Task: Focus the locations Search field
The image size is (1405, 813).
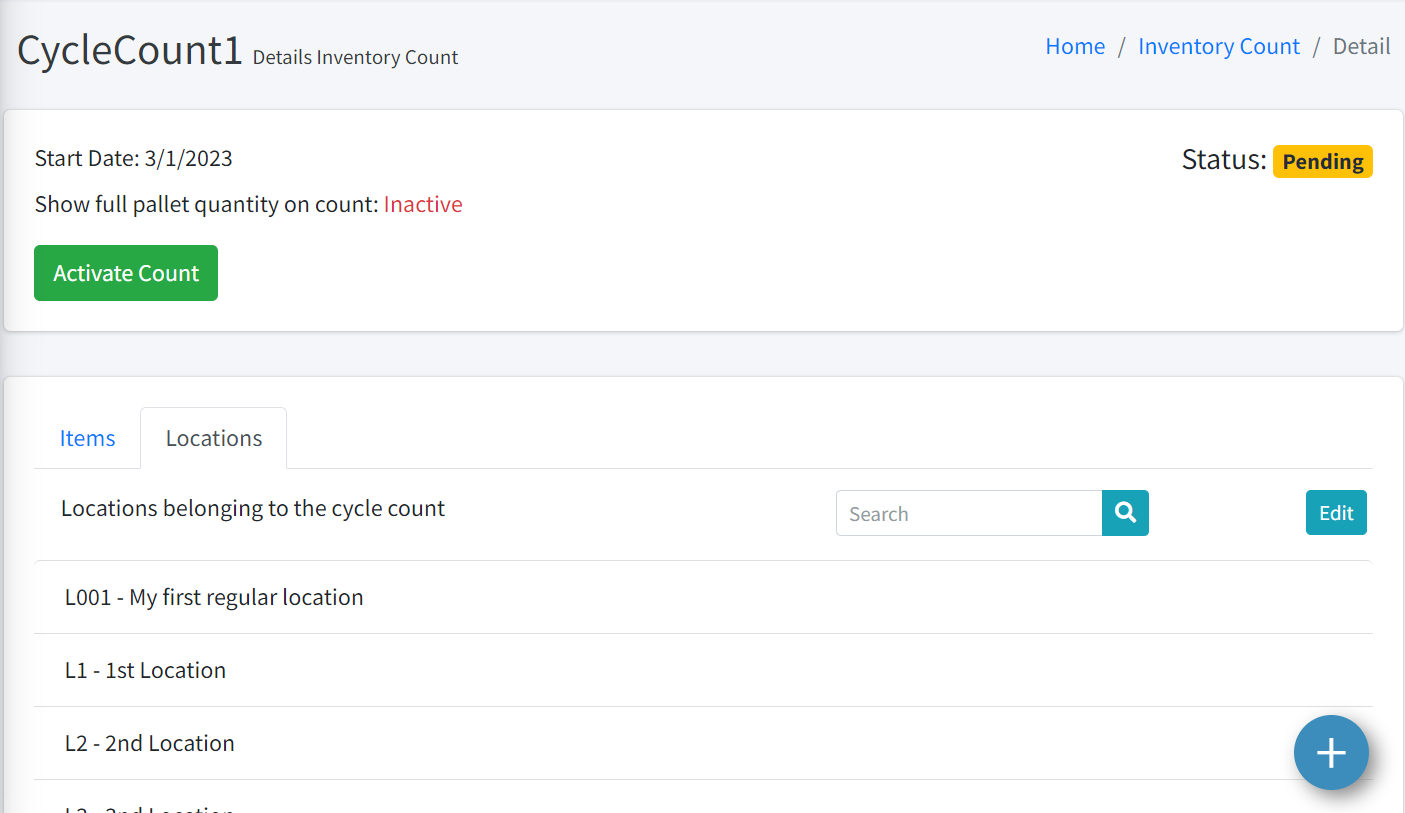Action: coord(968,513)
